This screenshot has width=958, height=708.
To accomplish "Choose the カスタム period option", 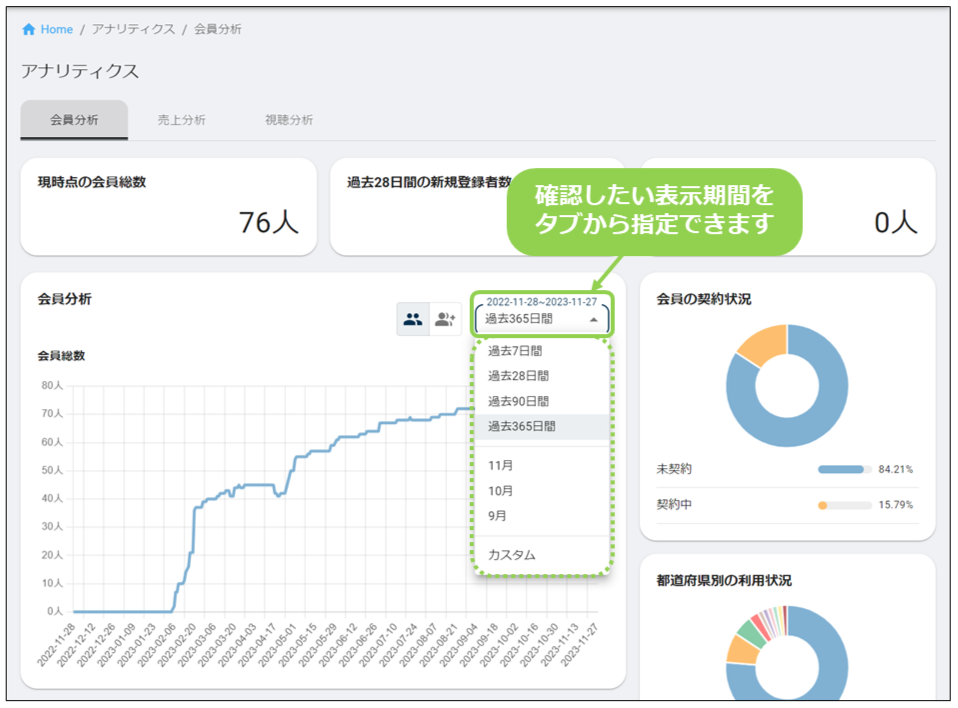I will tap(511, 555).
